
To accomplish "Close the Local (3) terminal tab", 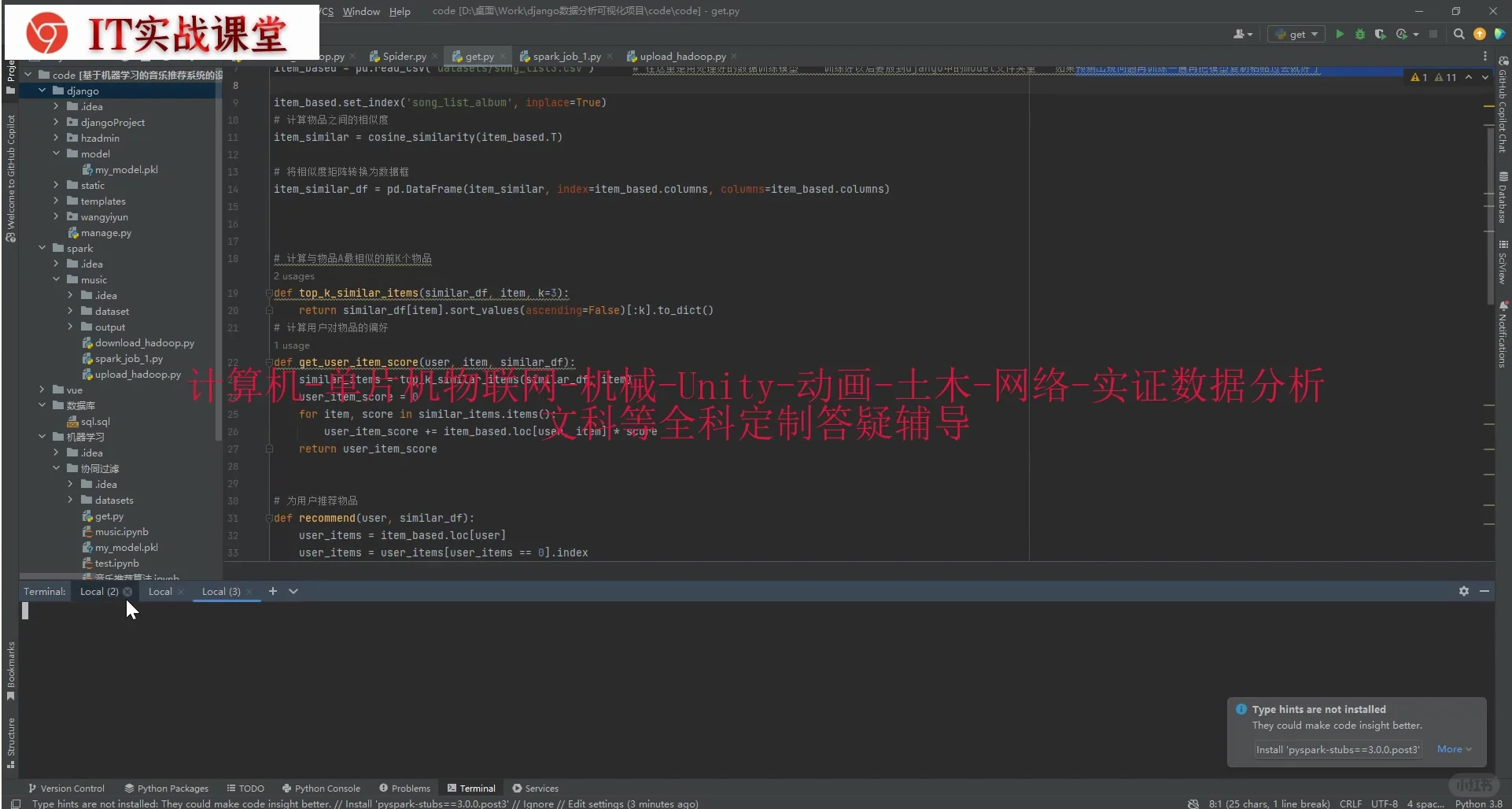I will pos(249,592).
